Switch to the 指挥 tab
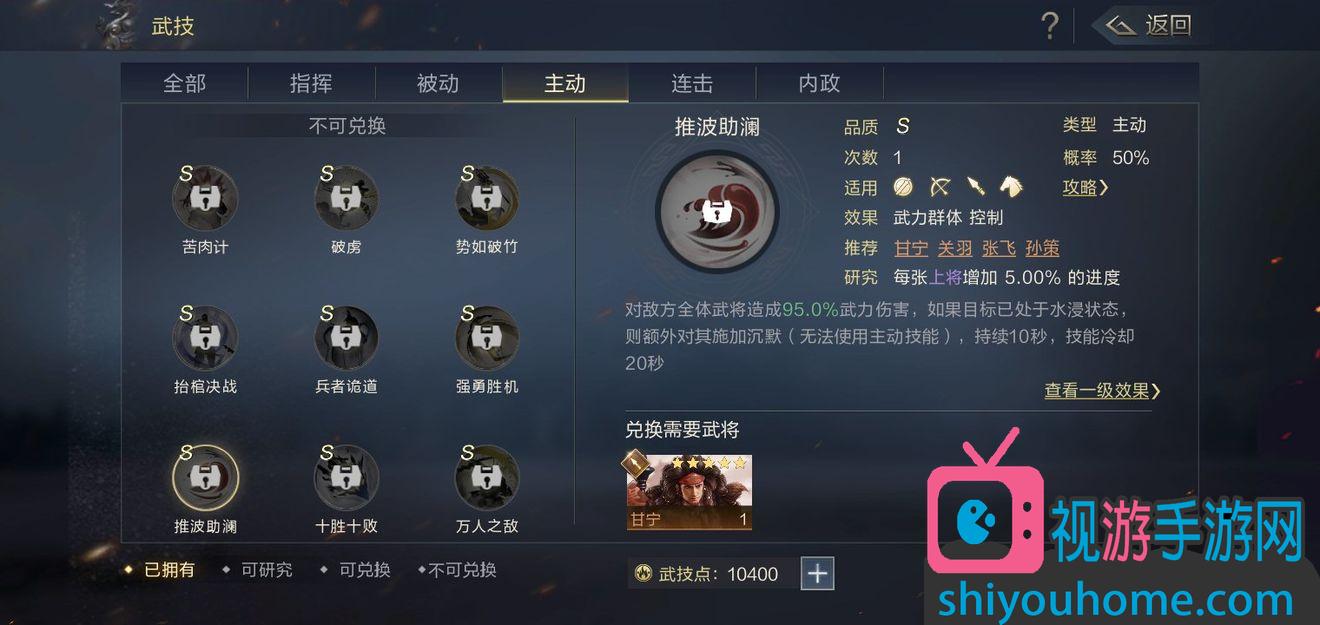The height and width of the screenshot is (625, 1320). coord(311,84)
